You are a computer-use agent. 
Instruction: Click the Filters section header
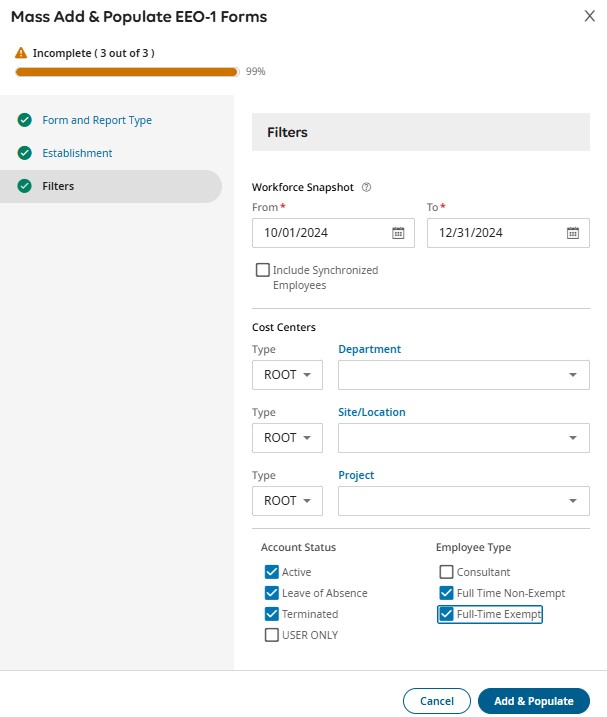pyautogui.click(x=421, y=132)
